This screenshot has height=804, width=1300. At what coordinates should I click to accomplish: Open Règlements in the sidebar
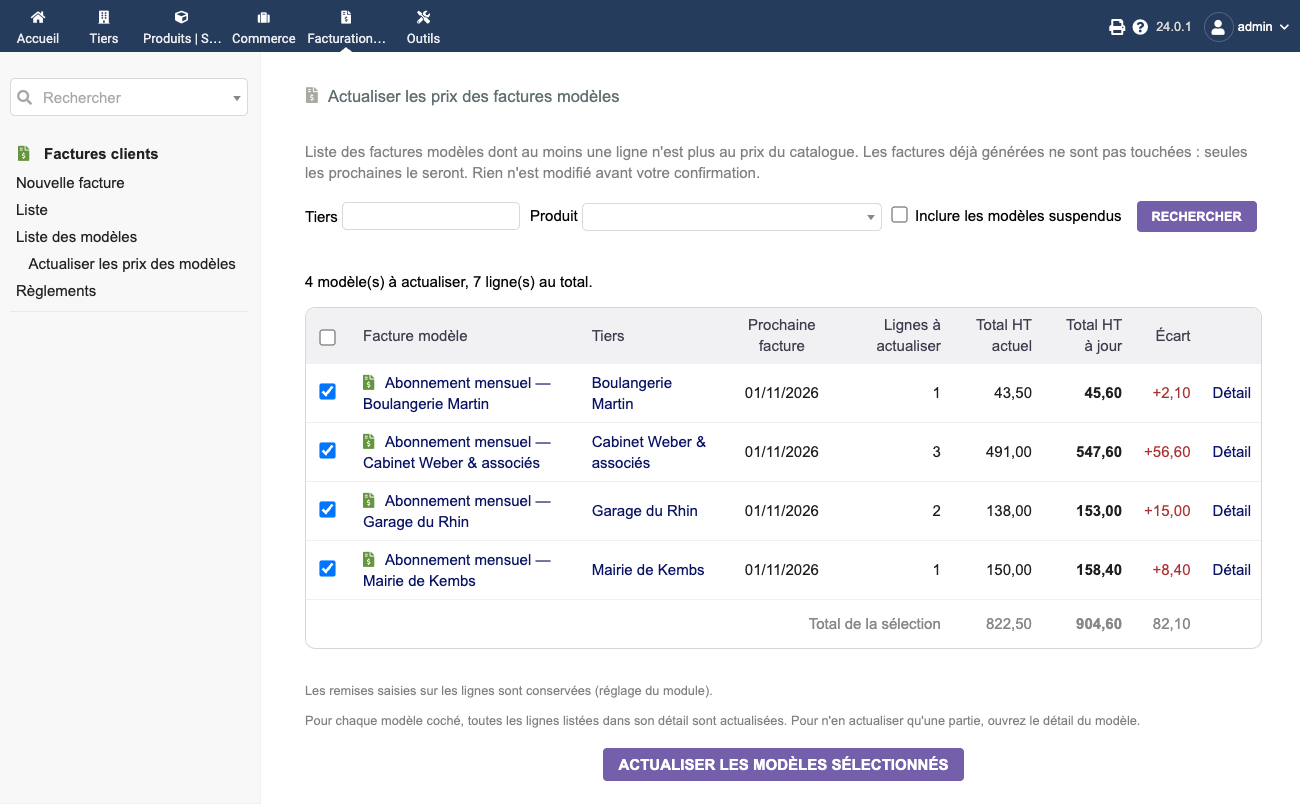[x=56, y=291]
